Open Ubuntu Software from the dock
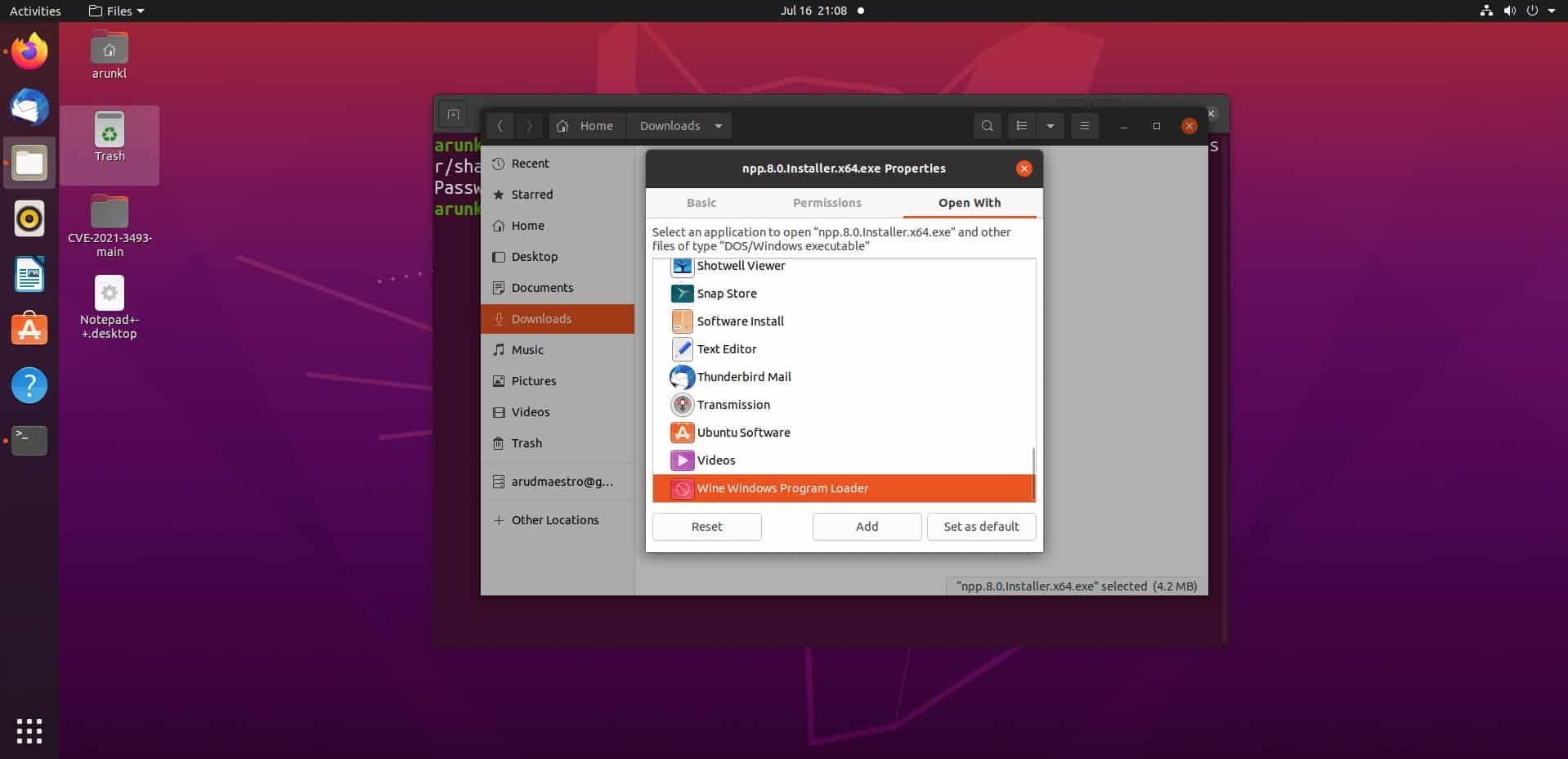This screenshot has width=1568, height=759. (29, 329)
